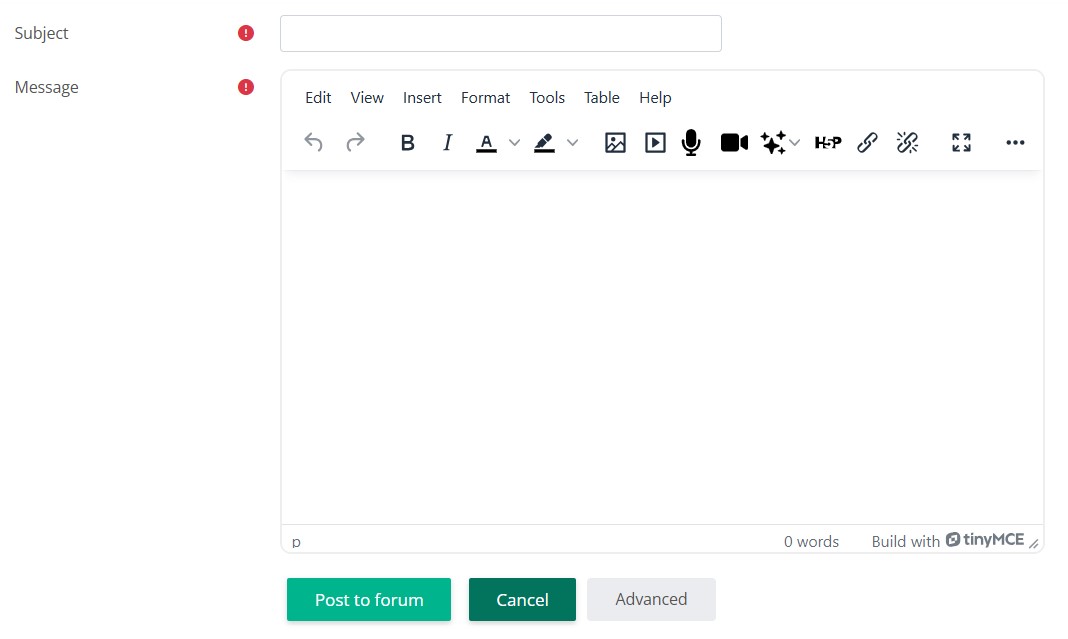Expand the AI sparkle tools dropdown

click(x=795, y=143)
